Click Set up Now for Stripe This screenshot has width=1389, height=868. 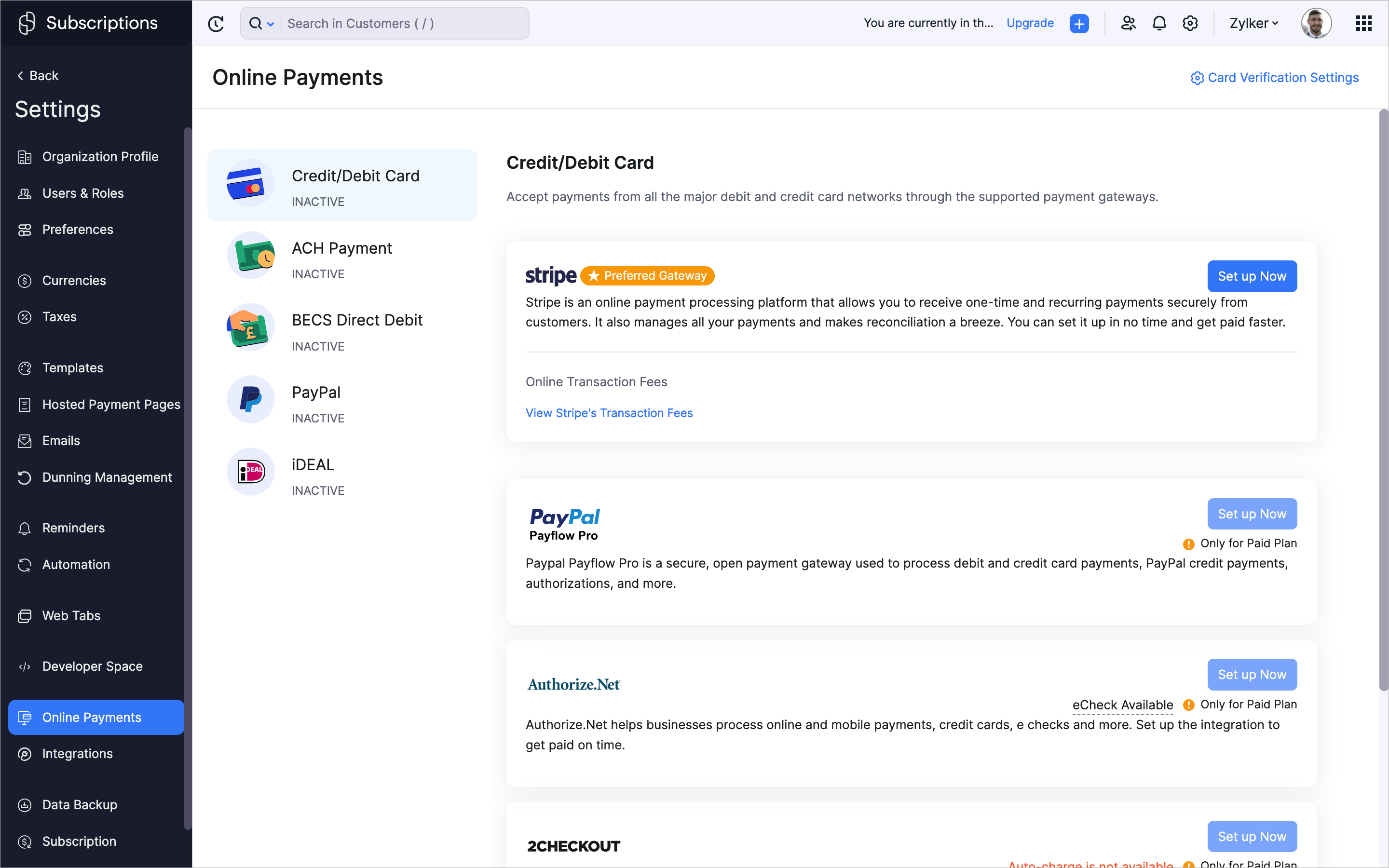[x=1252, y=276]
